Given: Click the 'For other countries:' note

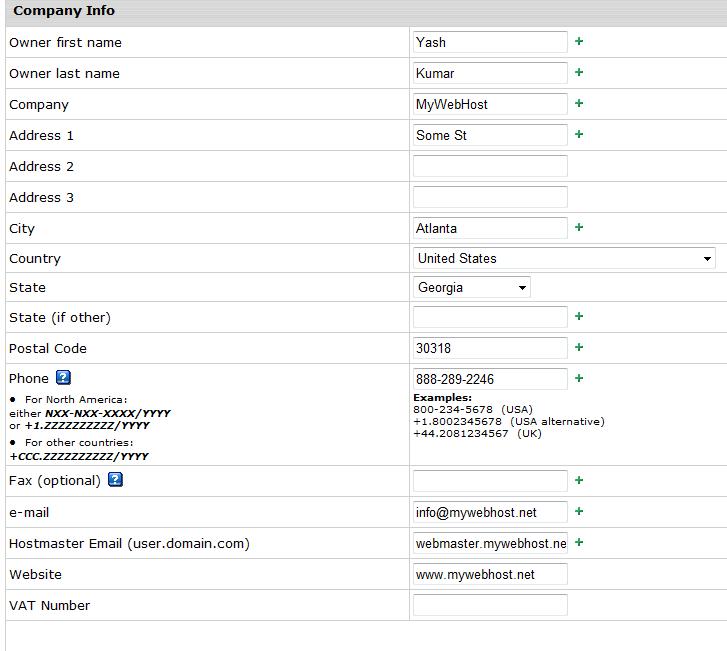Looking at the screenshot, I should [79, 443].
